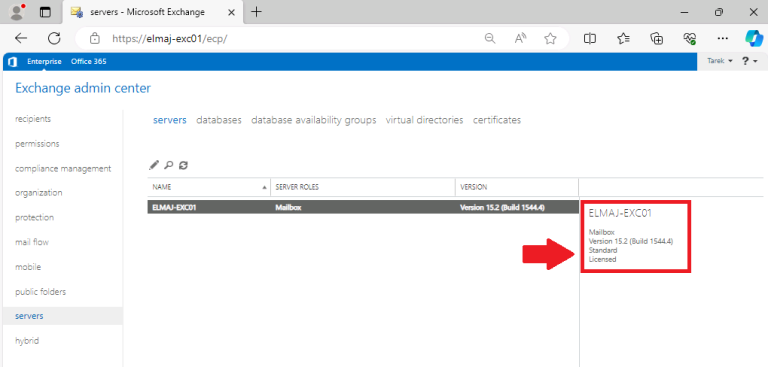Open browser settings and more ellipsis
This screenshot has width=768, height=367.
coord(722,38)
